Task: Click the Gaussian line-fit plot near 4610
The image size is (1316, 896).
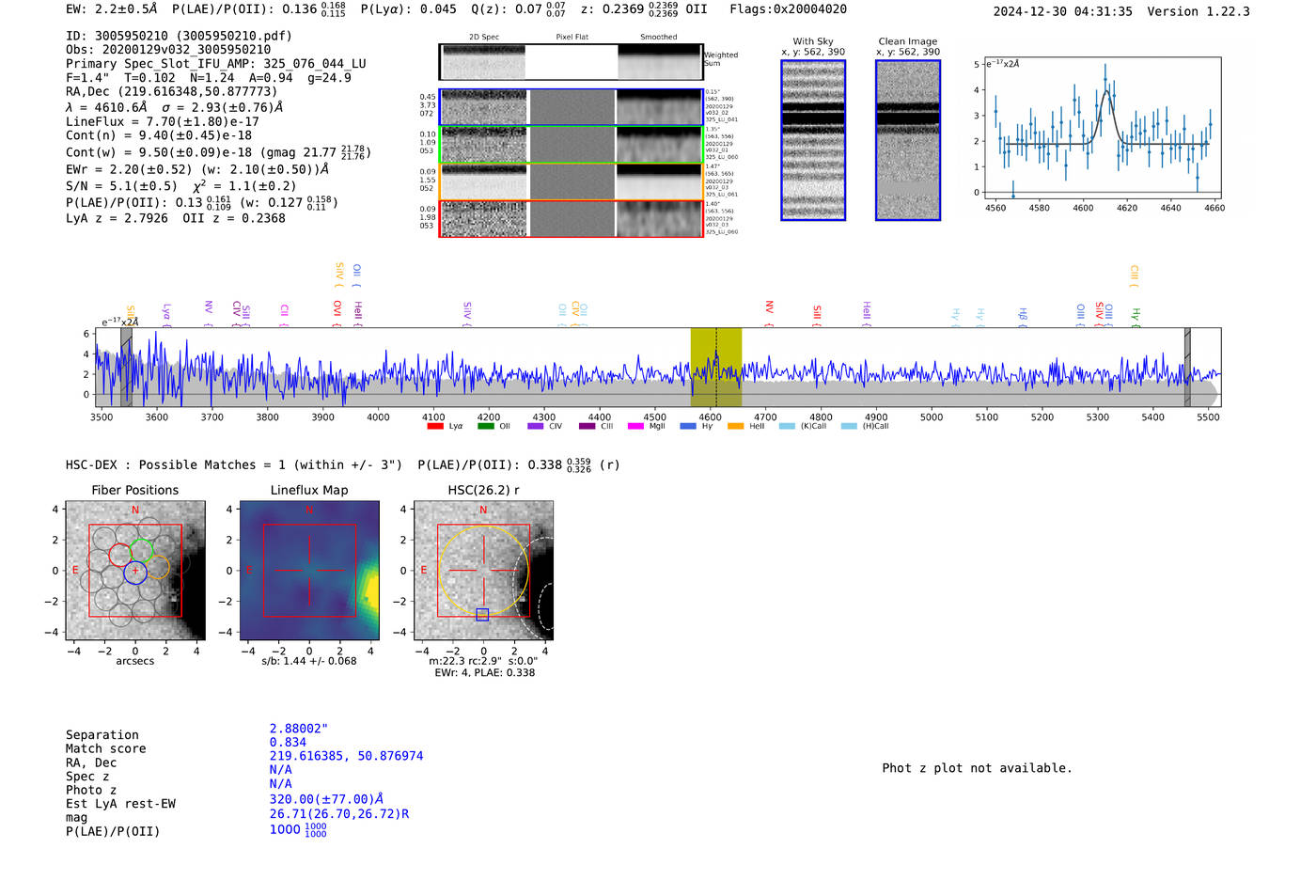Action: [x=1103, y=127]
